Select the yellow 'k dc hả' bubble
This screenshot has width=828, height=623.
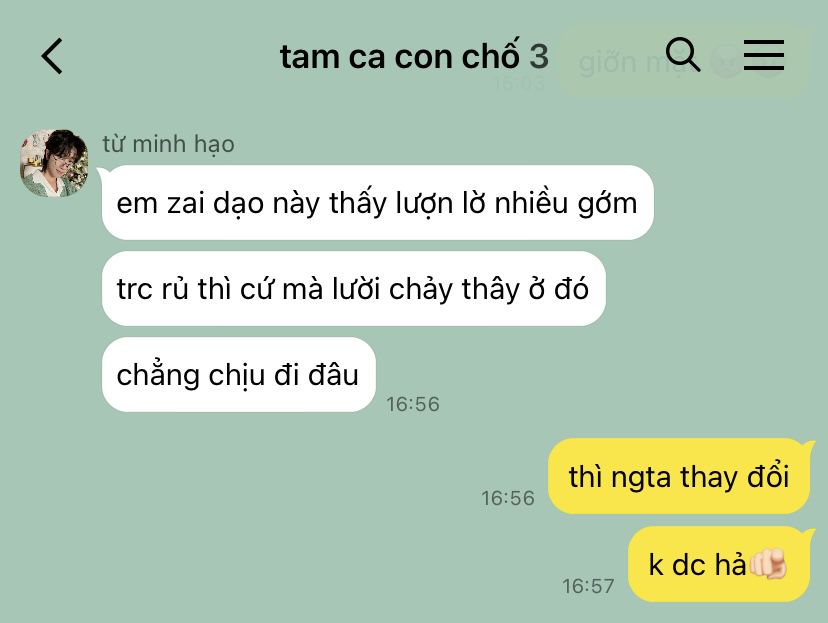point(719,564)
